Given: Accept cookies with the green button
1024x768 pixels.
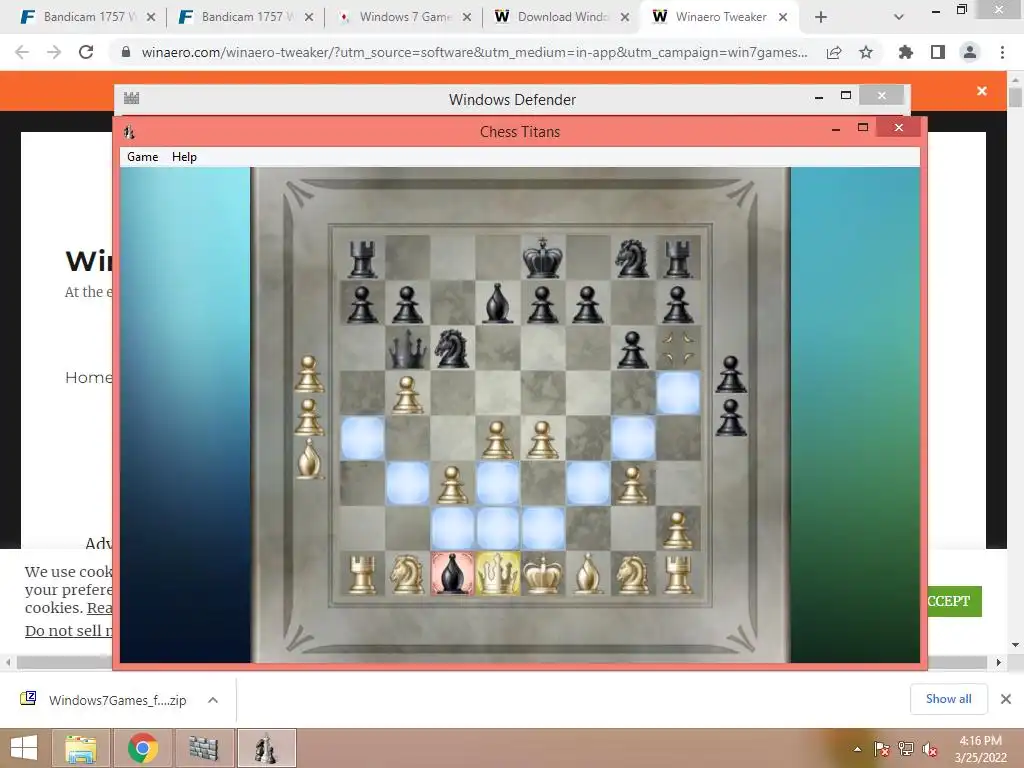Looking at the screenshot, I should point(954,601).
